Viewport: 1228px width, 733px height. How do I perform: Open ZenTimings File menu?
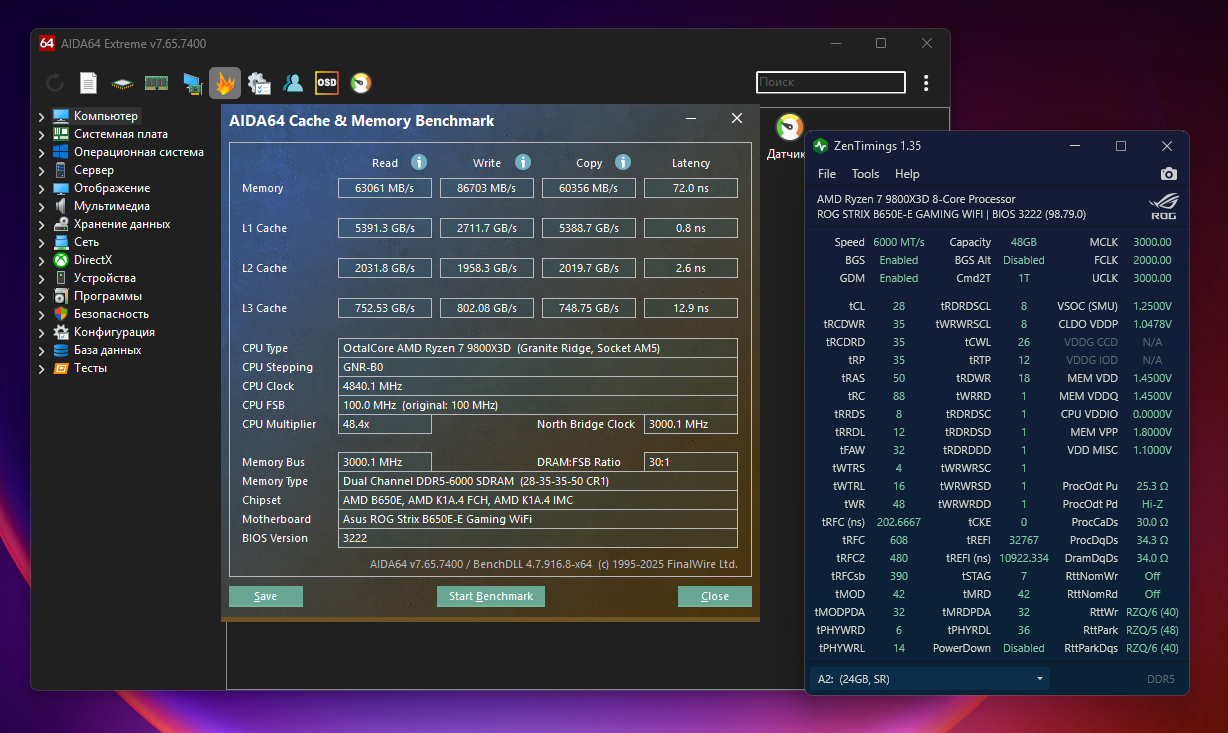827,174
